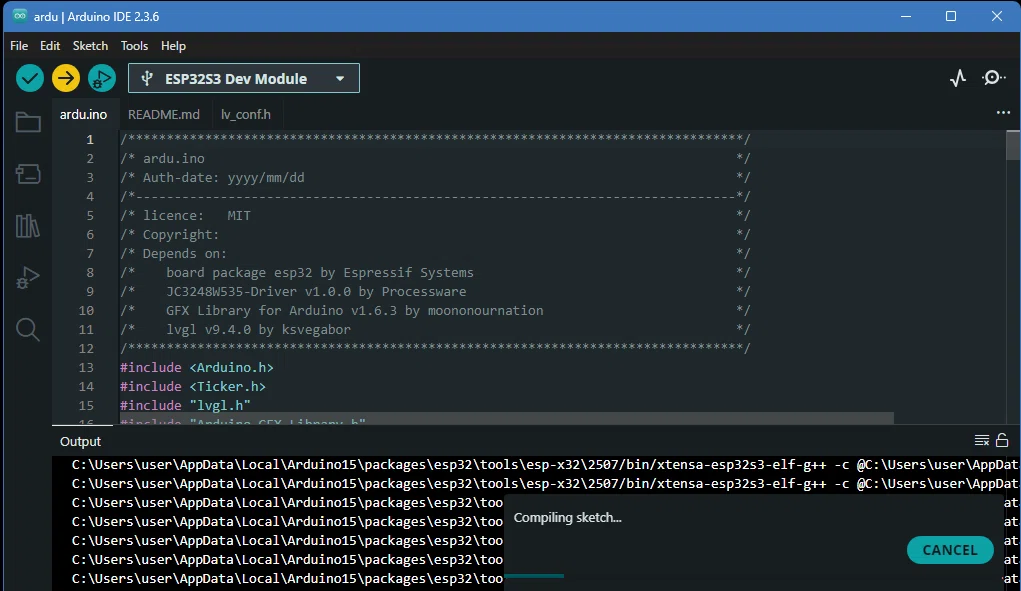Click the '#include "lvgl.h"' line
Screen dimensions: 1021x591
tap(186, 405)
